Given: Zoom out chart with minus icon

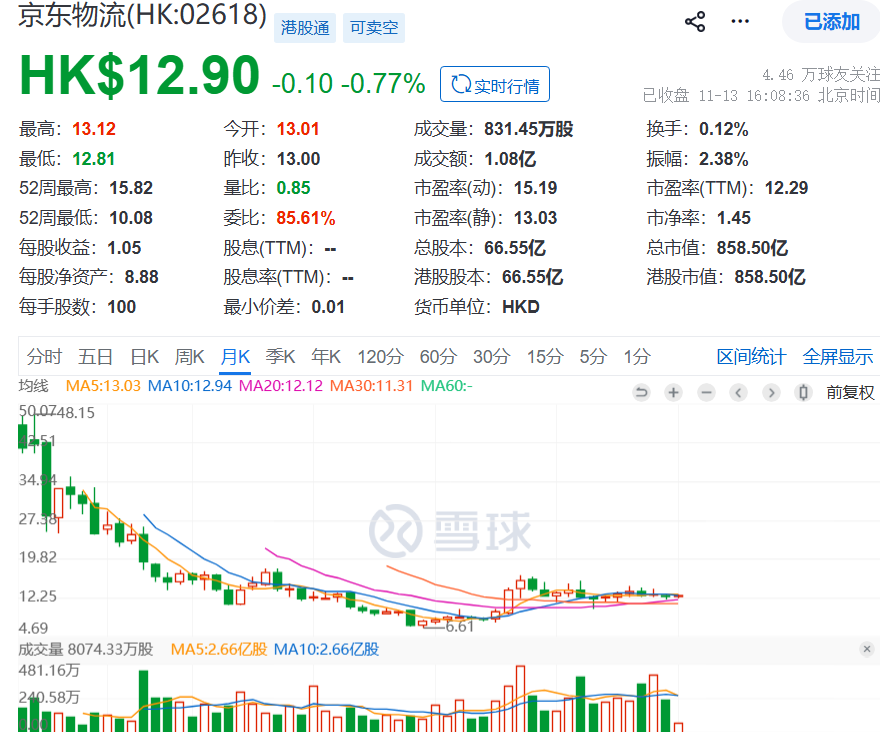Looking at the screenshot, I should click(707, 392).
